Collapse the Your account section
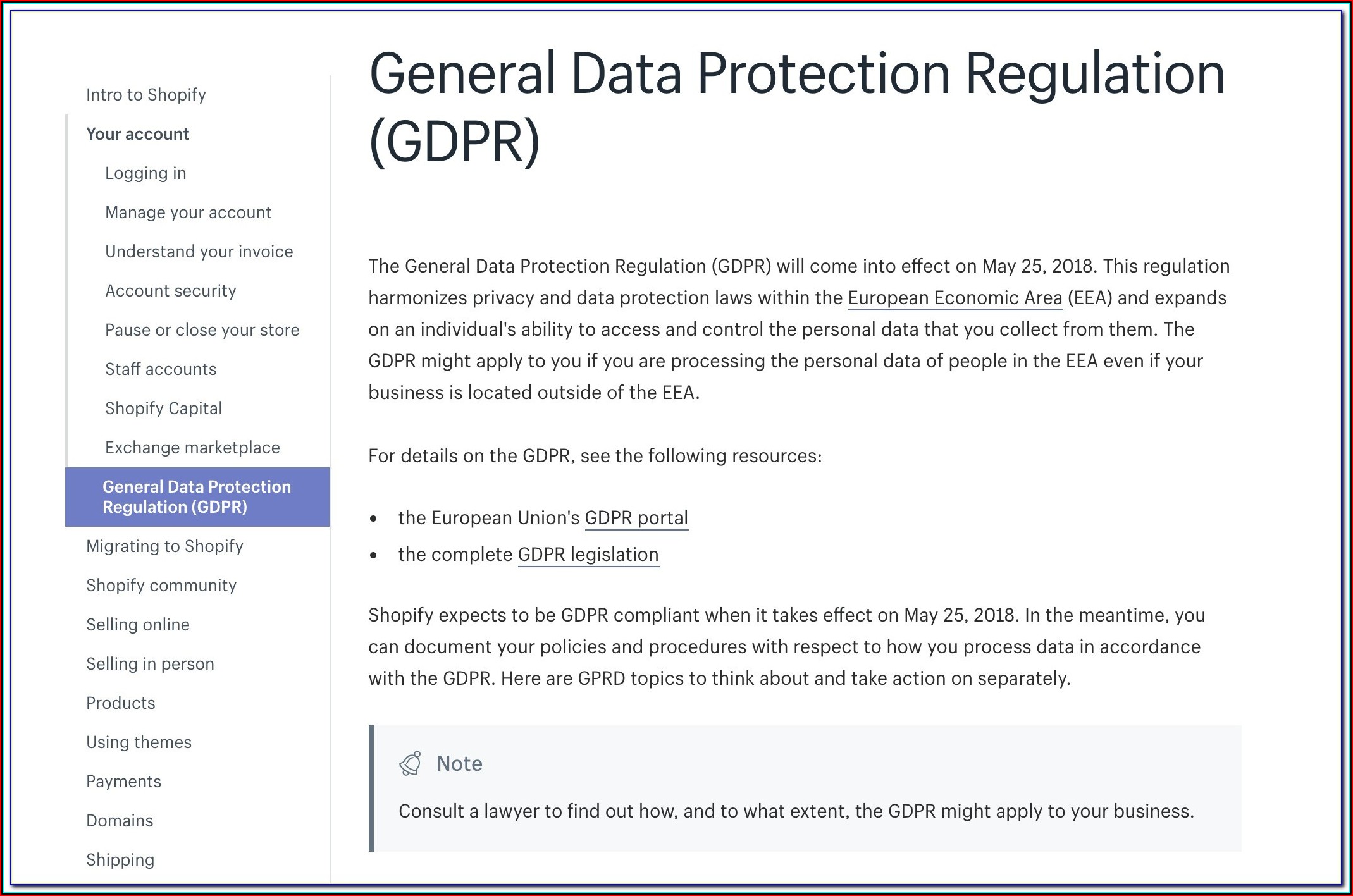The image size is (1353, 896). (137, 134)
